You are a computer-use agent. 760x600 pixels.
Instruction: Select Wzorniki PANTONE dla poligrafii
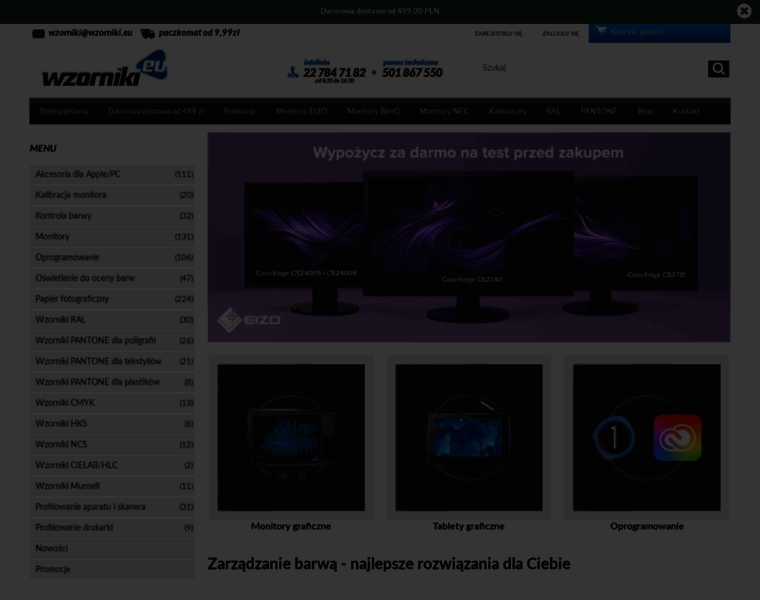pyautogui.click(x=112, y=341)
